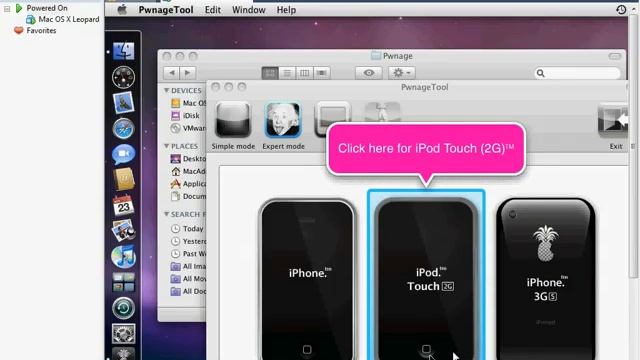Select iDisk in Finder sidebar
The height and width of the screenshot is (360, 640).
185,116
